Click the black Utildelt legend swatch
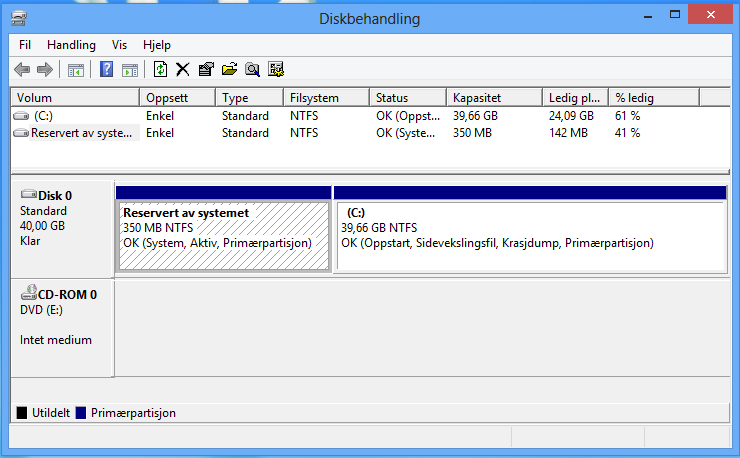Screen dimensions: 740x458 tap(22, 413)
